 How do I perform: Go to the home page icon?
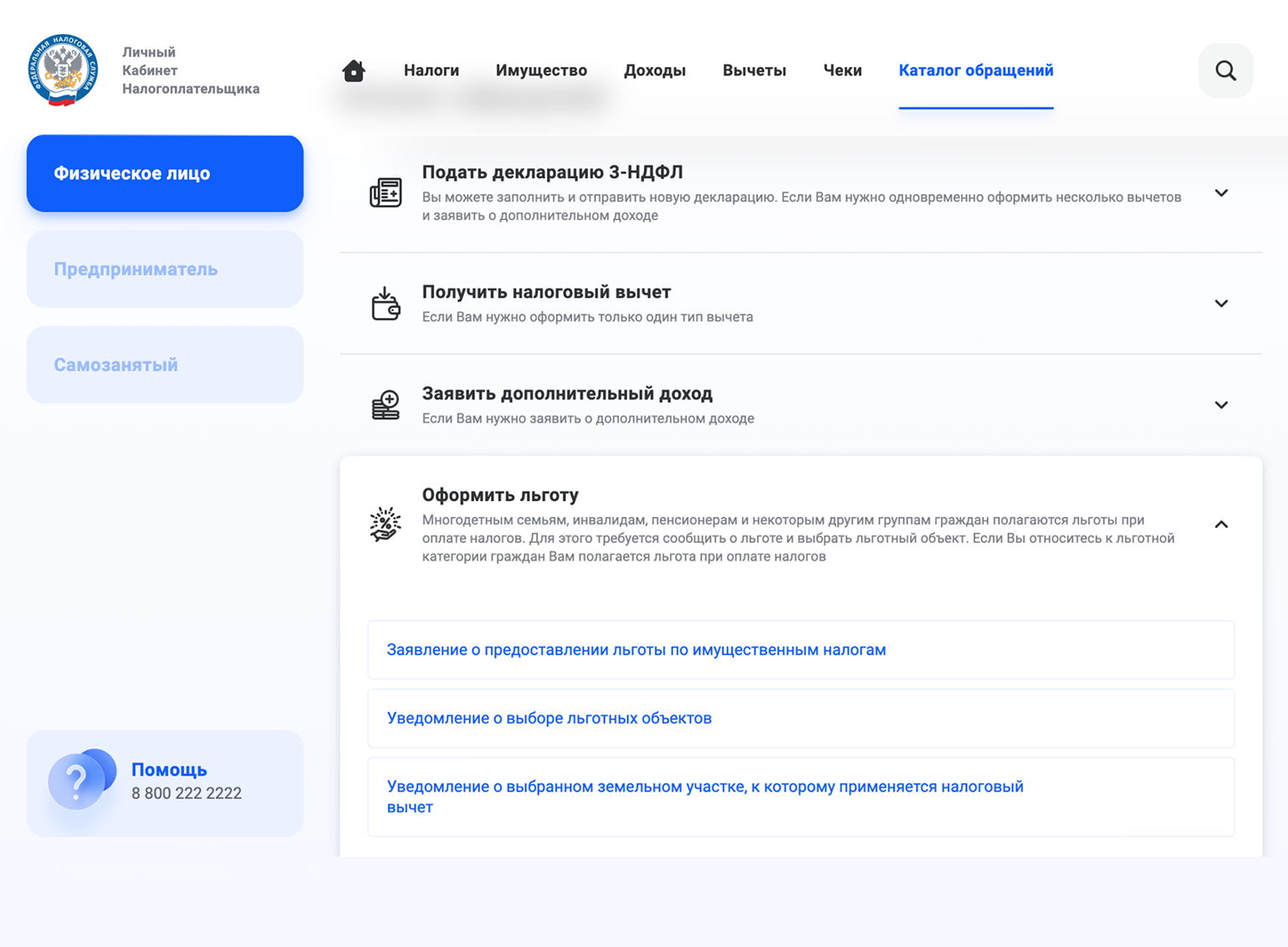pos(354,70)
